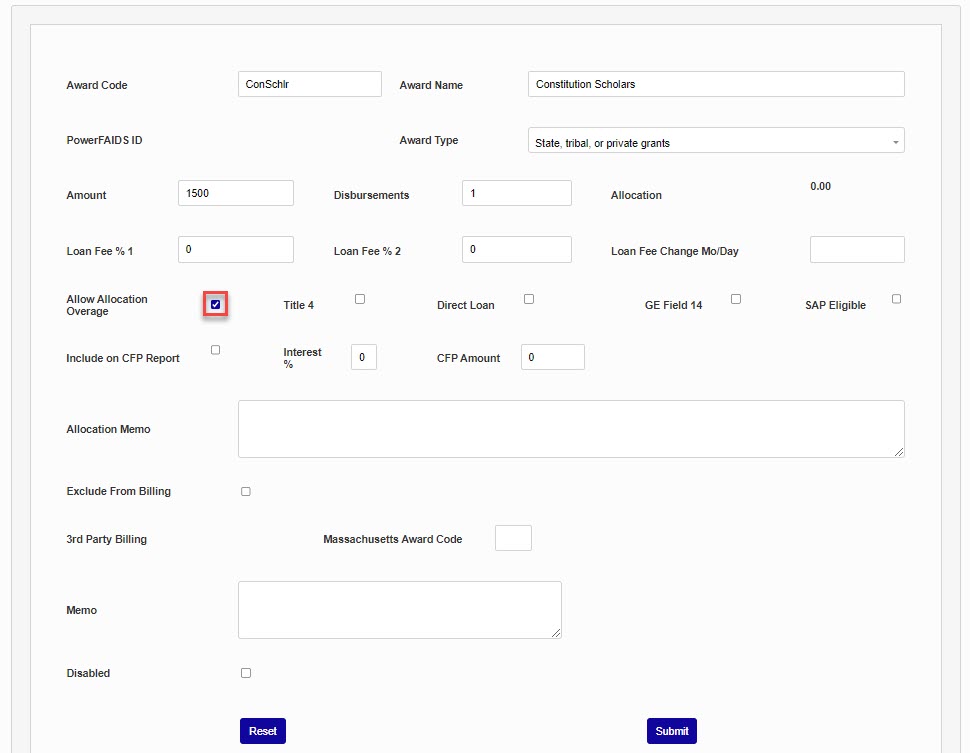Focus the Award Name text box
970x753 pixels.
[715, 84]
